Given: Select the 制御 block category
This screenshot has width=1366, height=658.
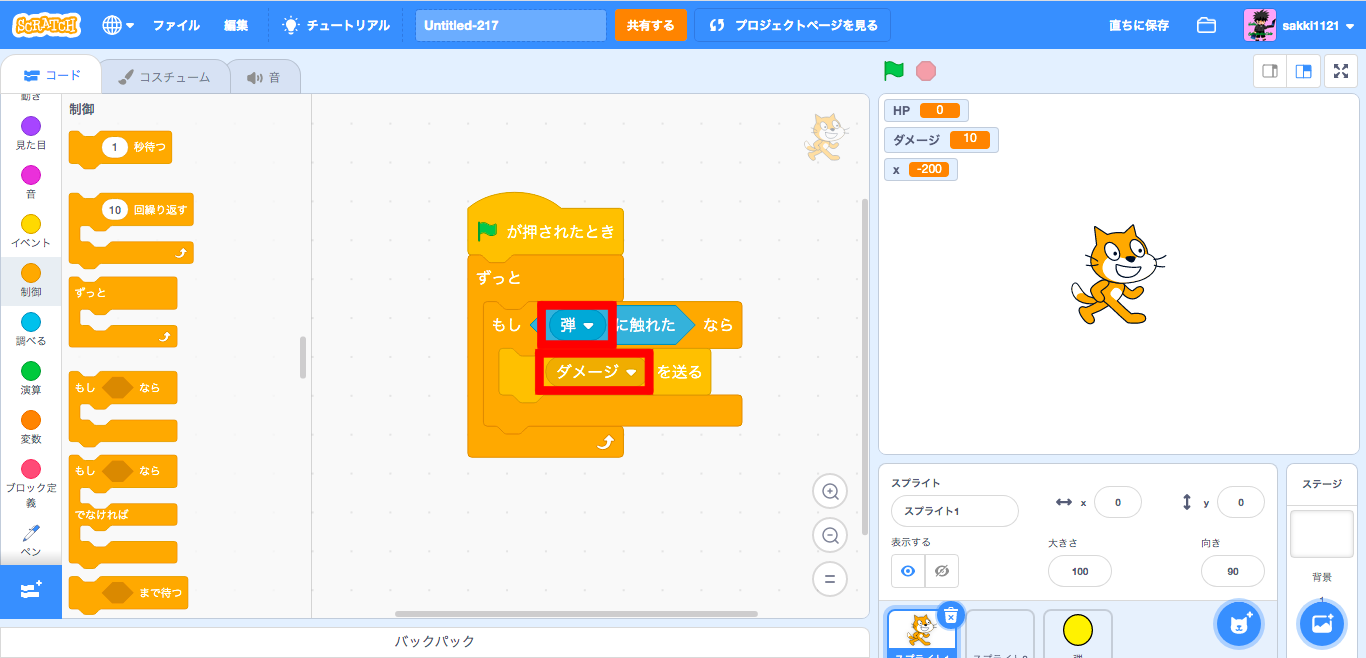Looking at the screenshot, I should coord(31,279).
